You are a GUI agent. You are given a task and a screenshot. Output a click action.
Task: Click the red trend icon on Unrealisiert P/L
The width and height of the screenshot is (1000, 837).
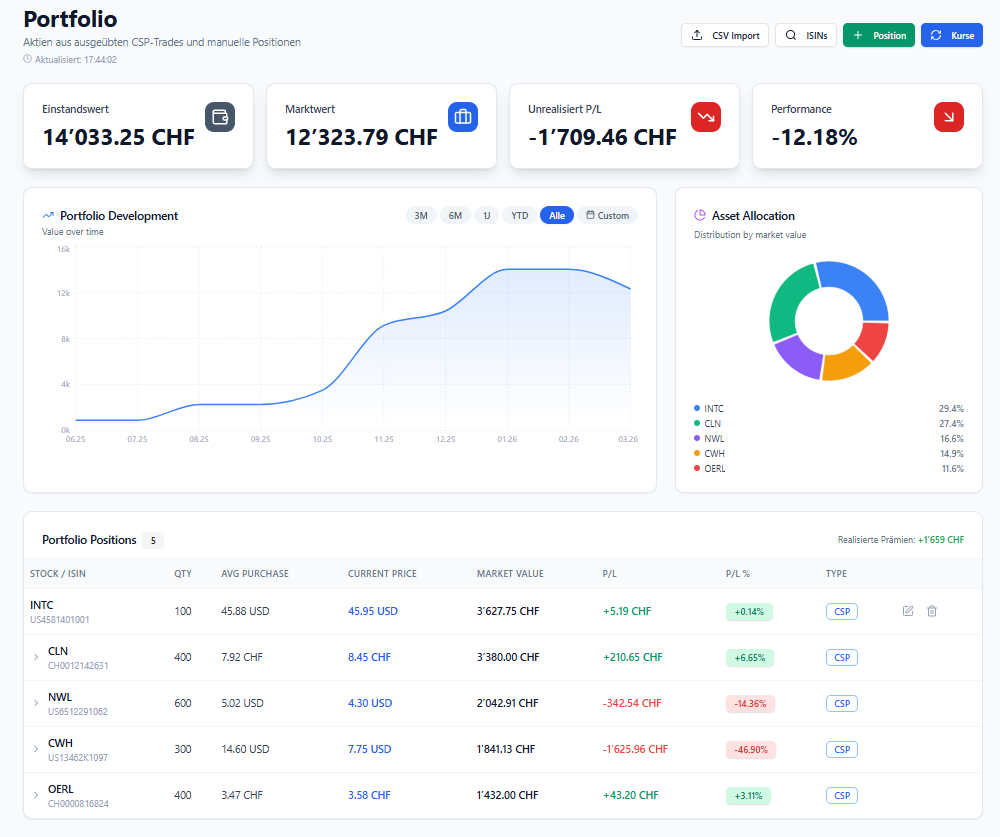(x=705, y=117)
